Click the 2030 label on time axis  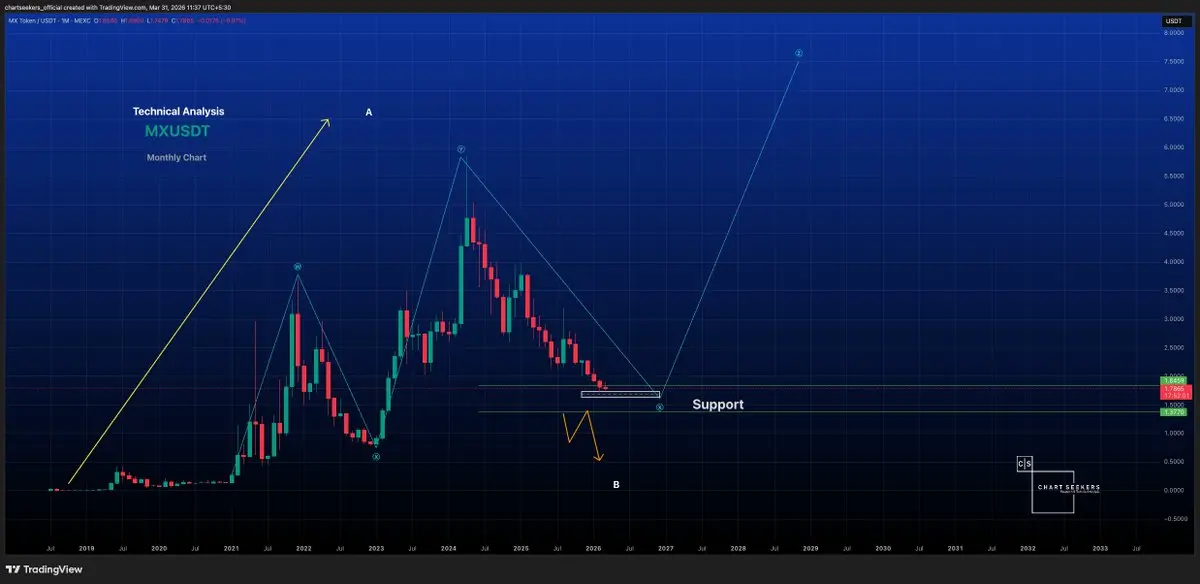point(883,548)
